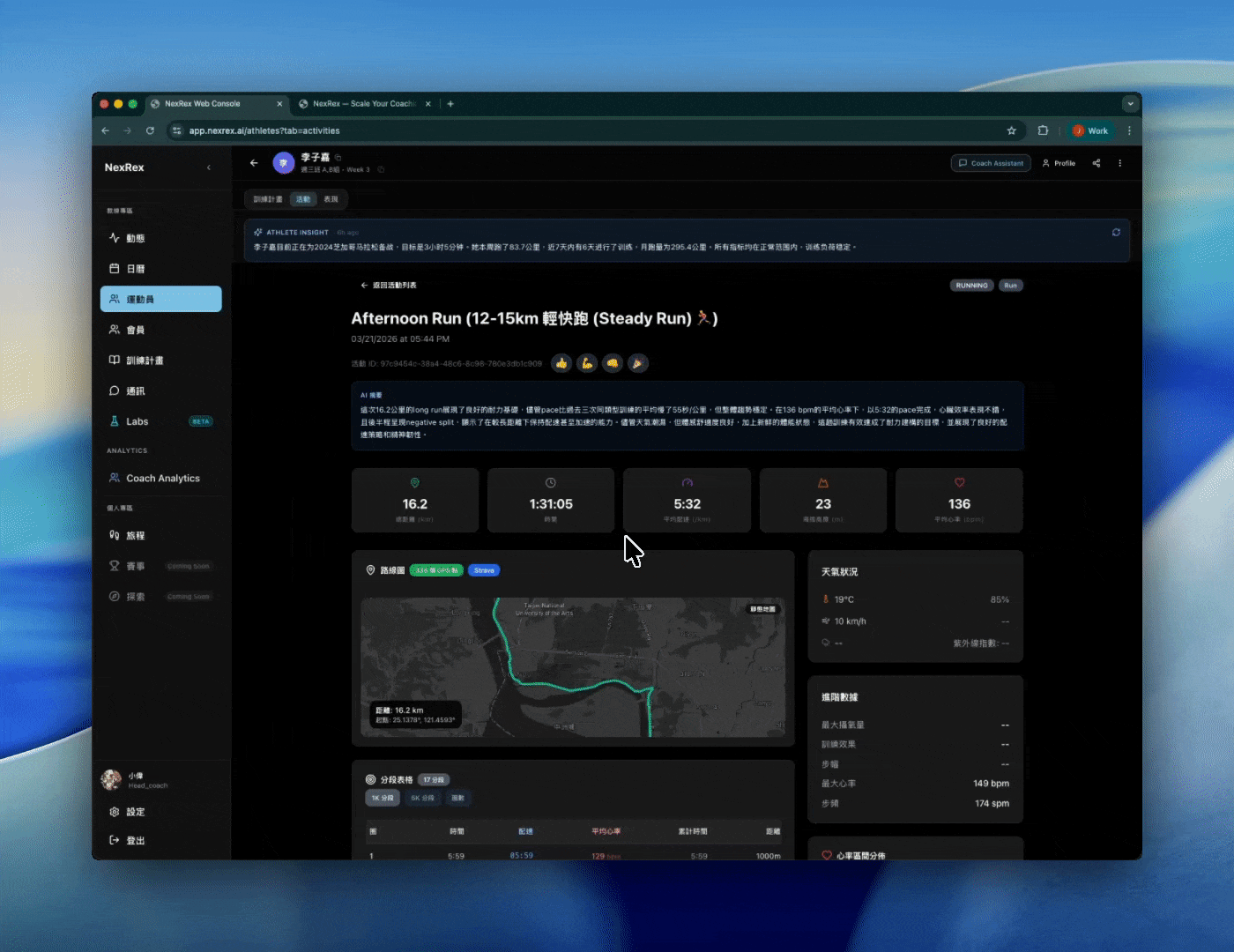Click the share icon next to Profile

1096,163
